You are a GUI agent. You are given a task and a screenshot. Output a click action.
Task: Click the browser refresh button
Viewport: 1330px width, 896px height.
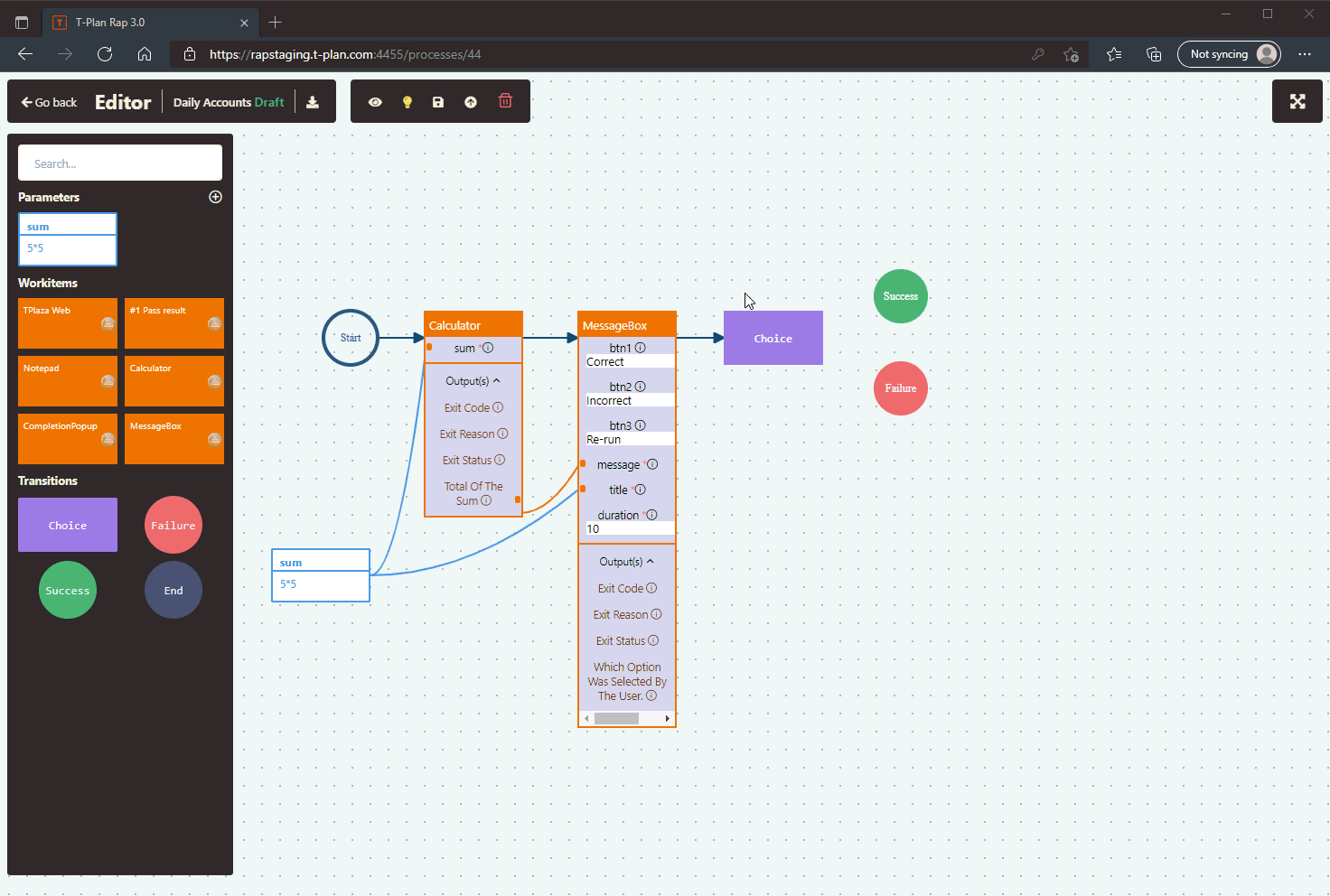tap(105, 54)
